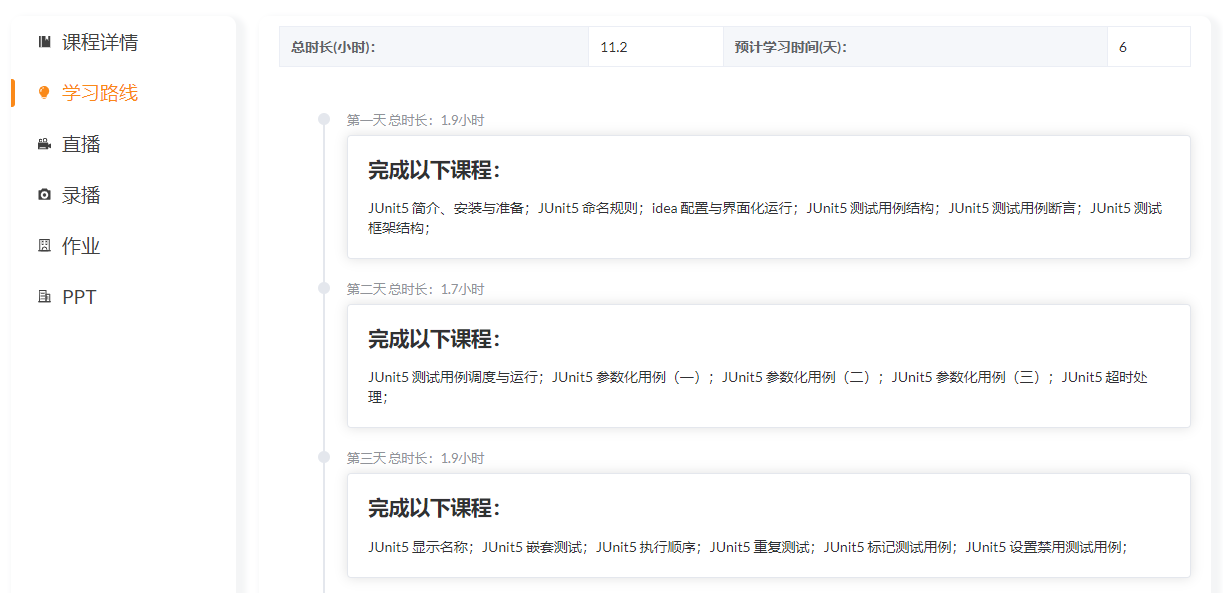Image resolution: width=1223 pixels, height=593 pixels.
Task: Switch to the 直播 section
Action: point(81,144)
